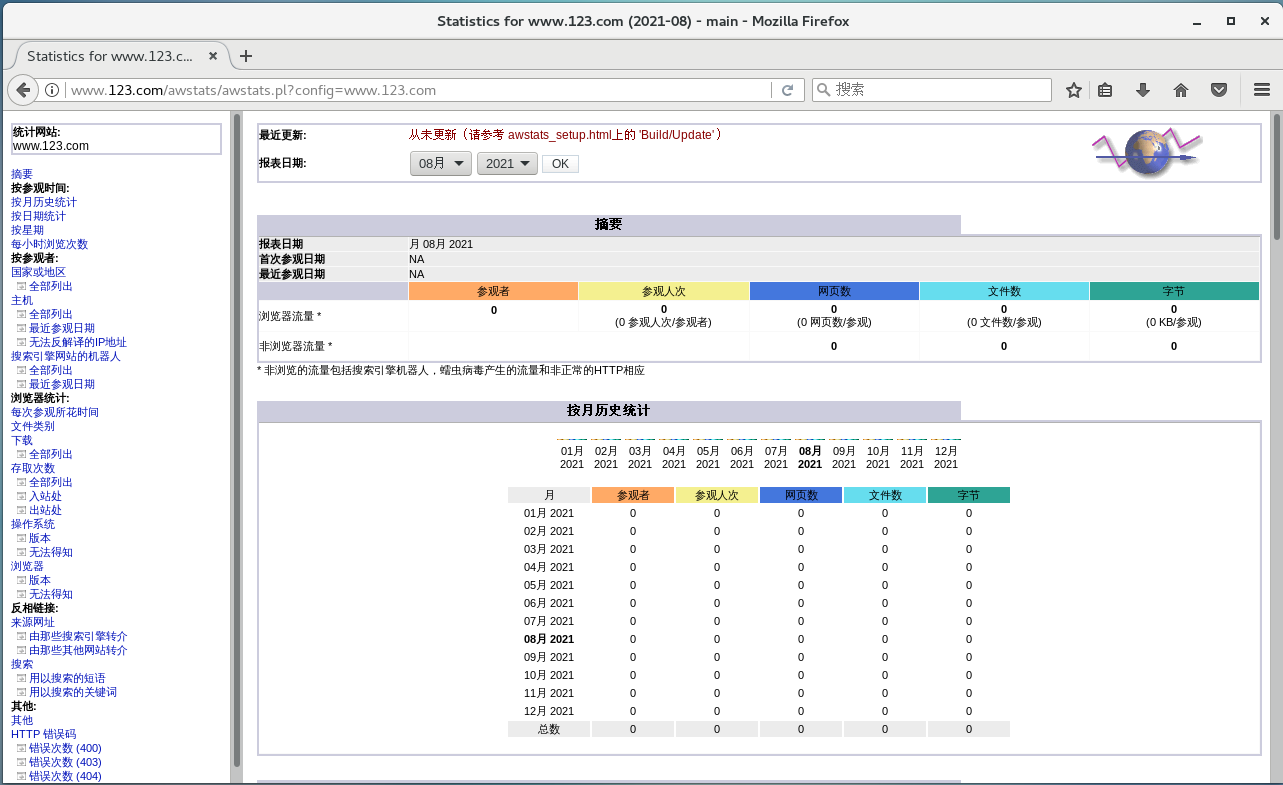Open 存取次数 sidebar link

pos(33,468)
